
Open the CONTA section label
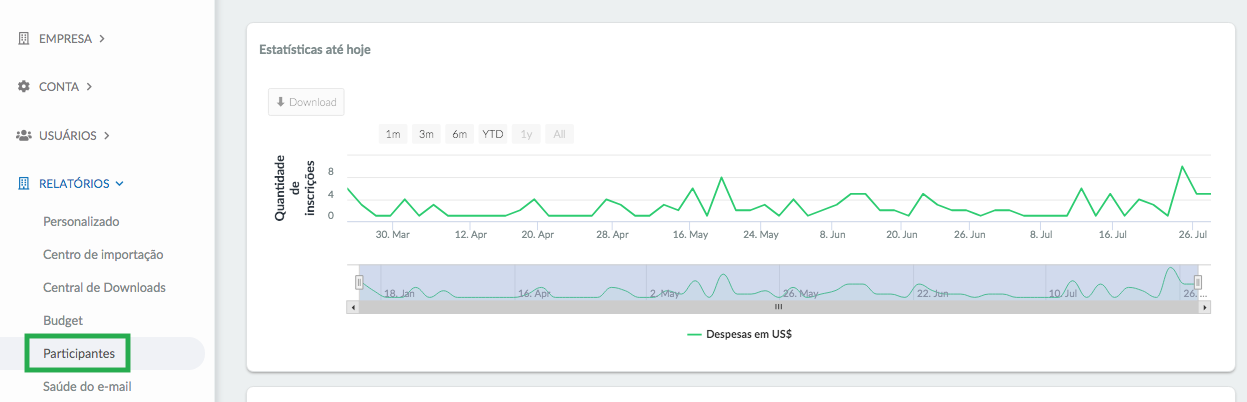click(59, 87)
